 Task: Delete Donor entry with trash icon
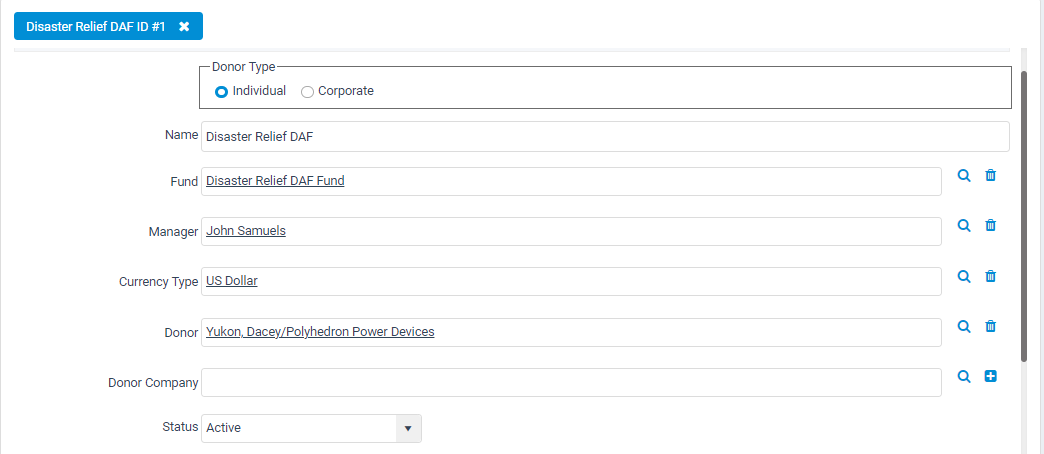(x=991, y=326)
